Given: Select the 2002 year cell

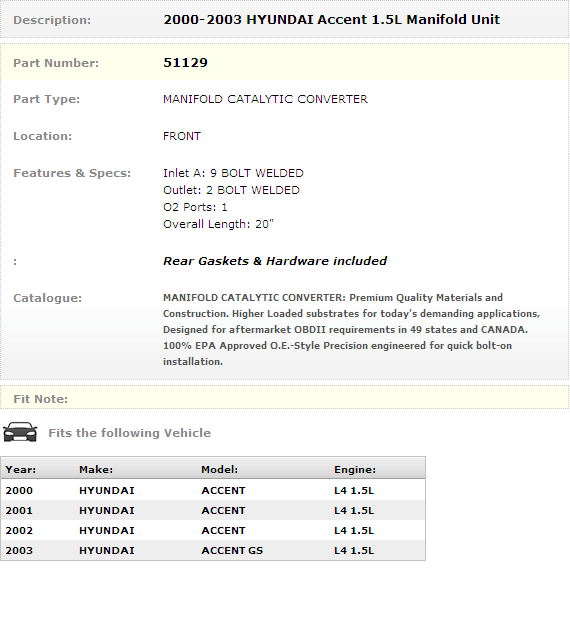Looking at the screenshot, I should point(19,531).
